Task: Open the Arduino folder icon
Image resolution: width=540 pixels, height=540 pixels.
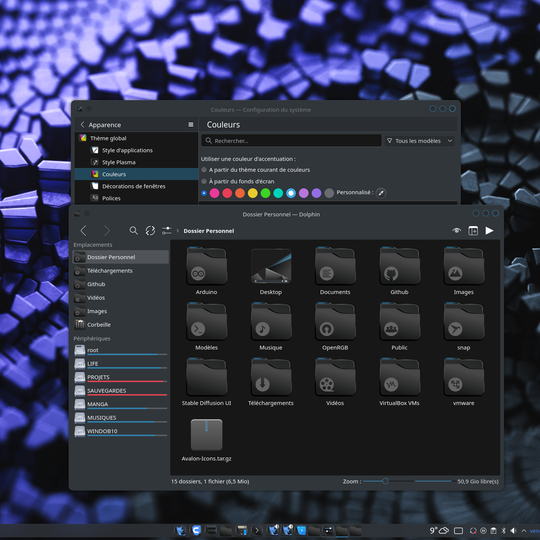Action: (x=206, y=266)
